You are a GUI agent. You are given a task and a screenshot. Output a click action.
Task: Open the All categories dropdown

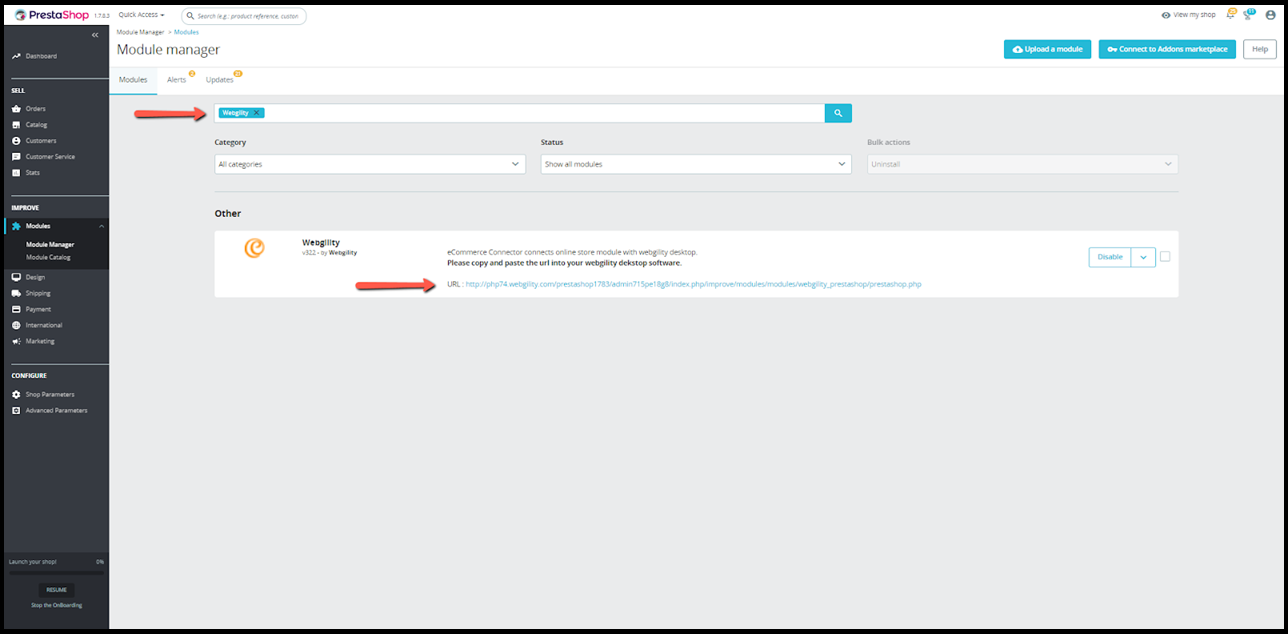tap(370, 164)
